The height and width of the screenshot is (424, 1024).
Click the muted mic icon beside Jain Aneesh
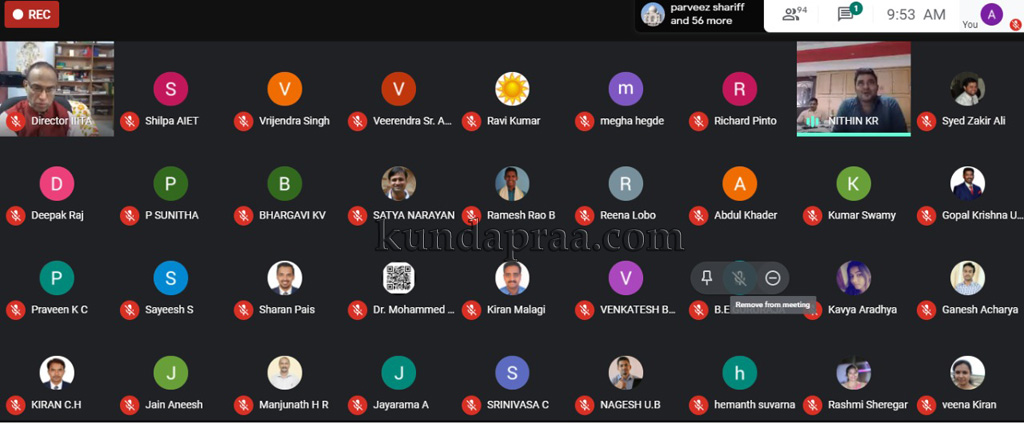pos(129,405)
